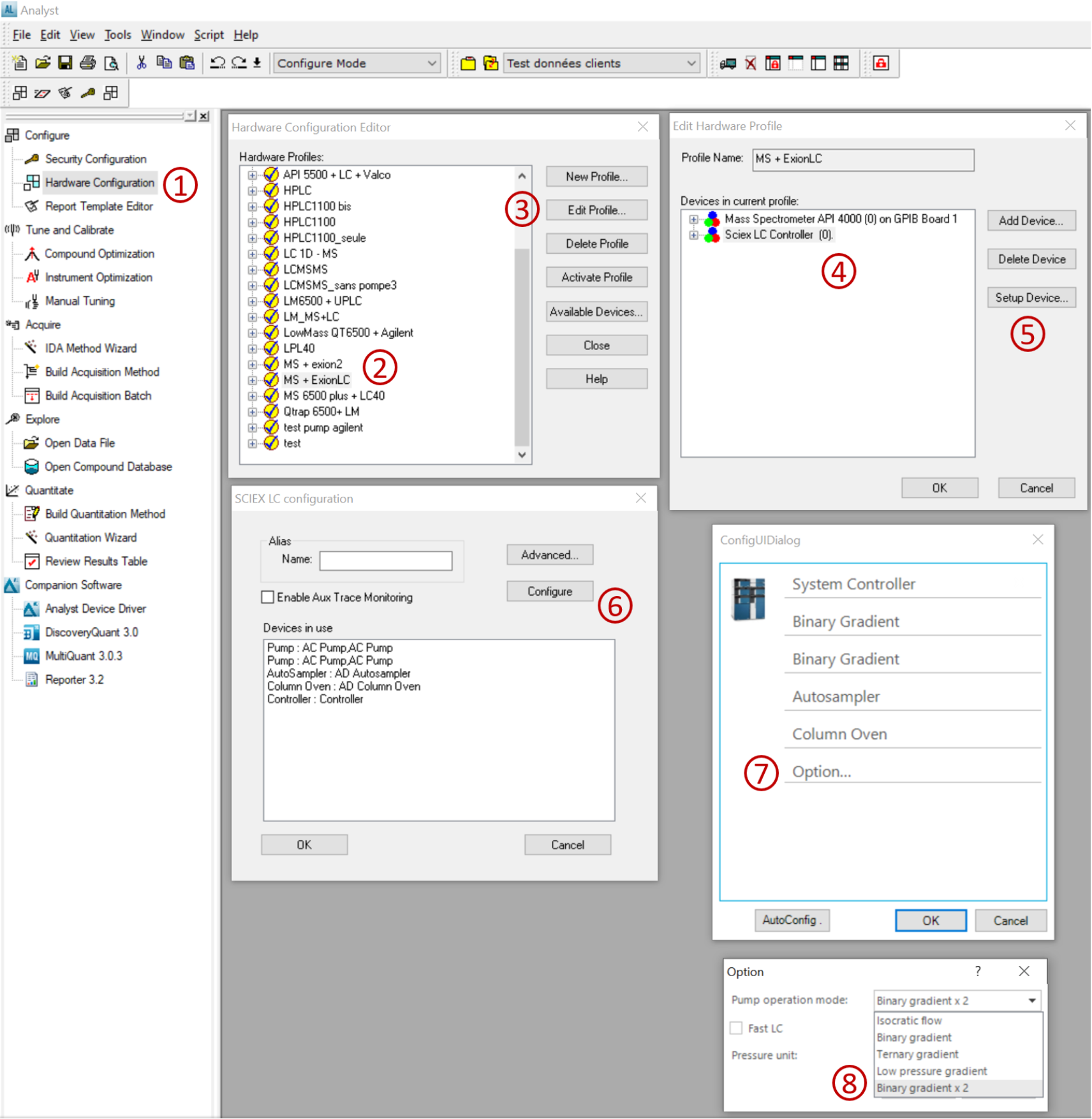Launch MultiQuant 3.0.3
Viewport: 1092px width, 1119px height.
[x=84, y=655]
